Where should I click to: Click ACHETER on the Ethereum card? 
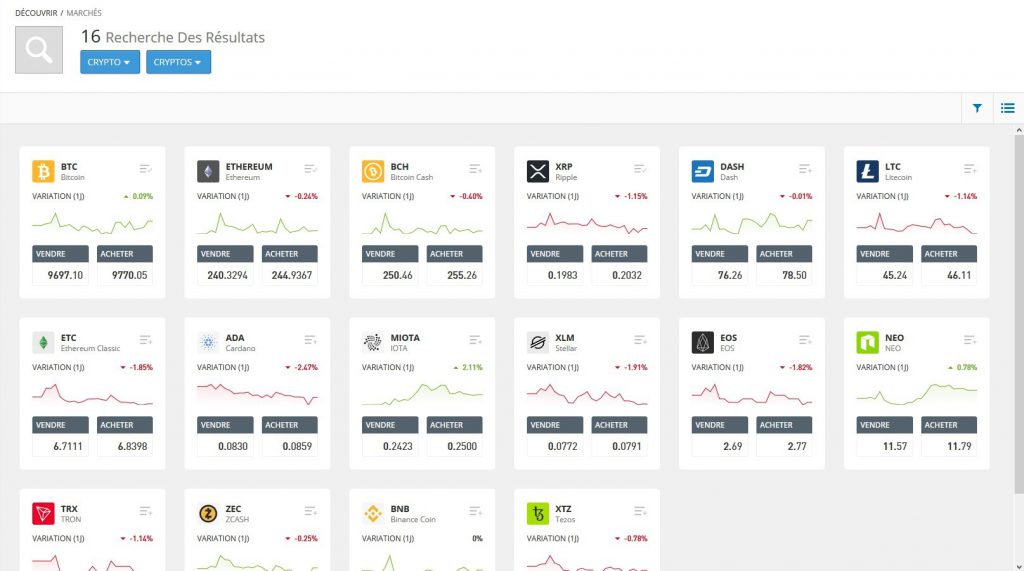point(289,254)
